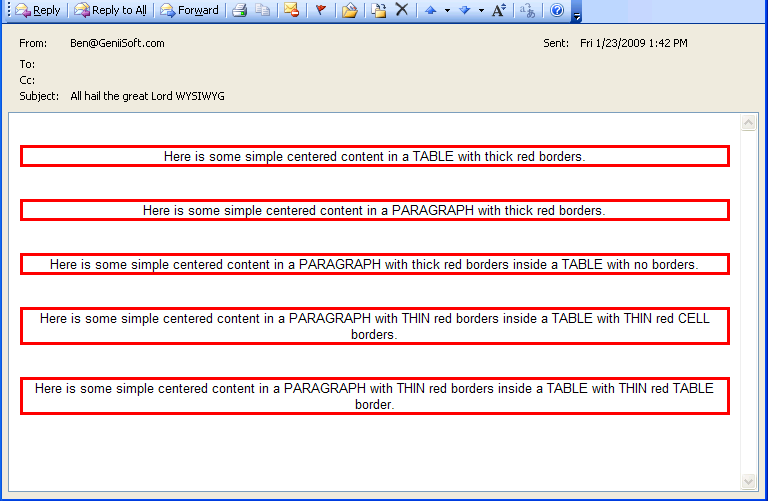This screenshot has height=501, width=768.
Task: Open the Move to Folder icon
Action: [349, 11]
